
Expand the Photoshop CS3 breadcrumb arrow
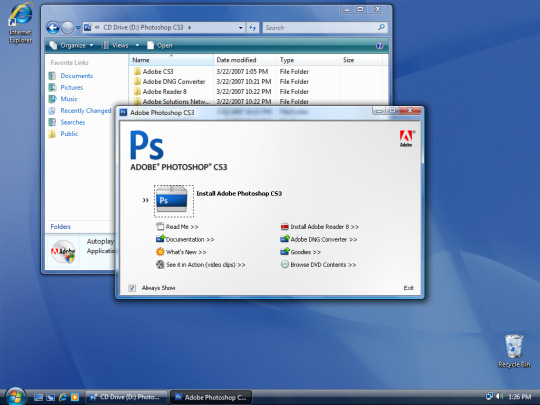coord(189,27)
